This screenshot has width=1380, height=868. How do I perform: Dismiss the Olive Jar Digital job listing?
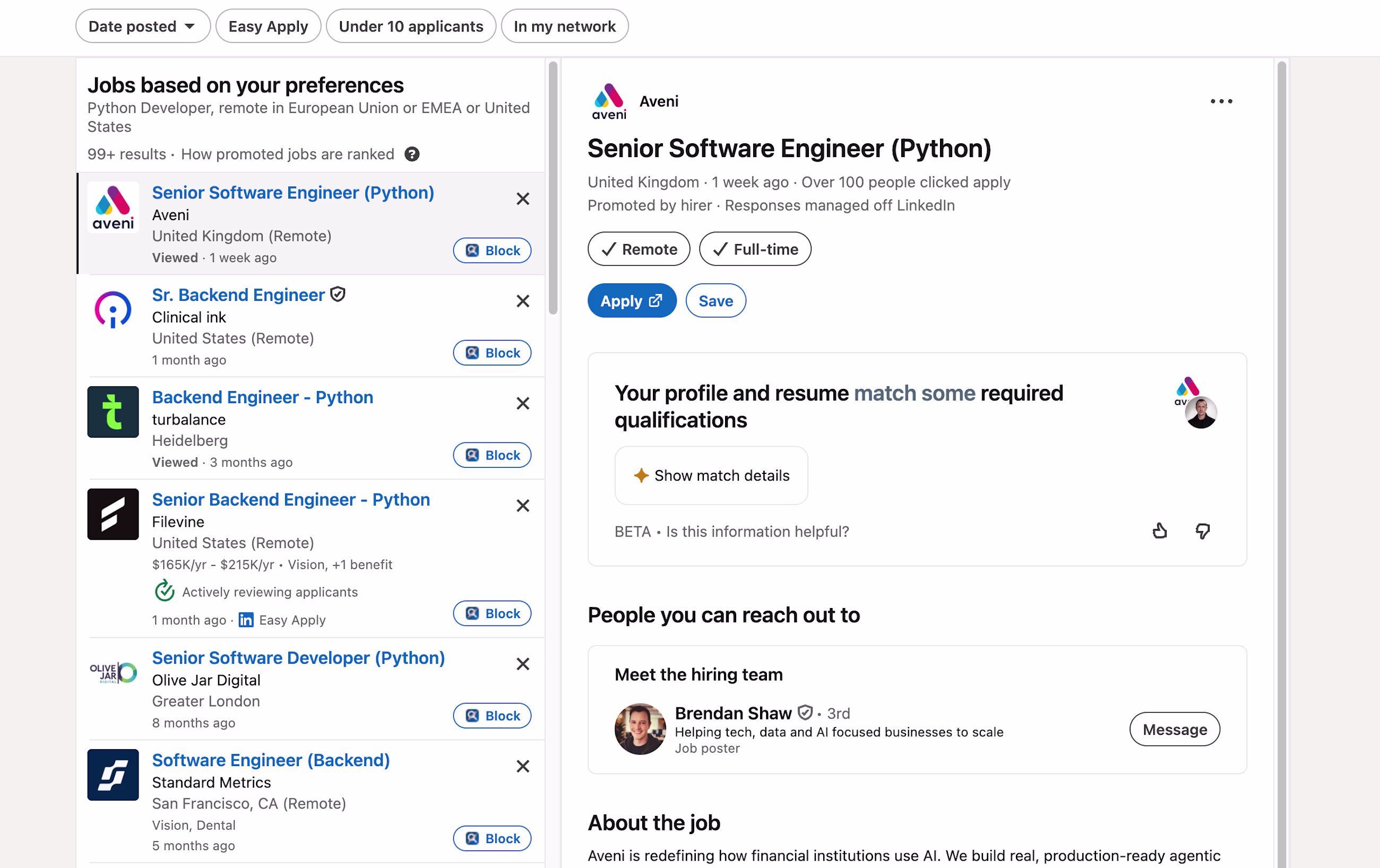[x=523, y=664]
